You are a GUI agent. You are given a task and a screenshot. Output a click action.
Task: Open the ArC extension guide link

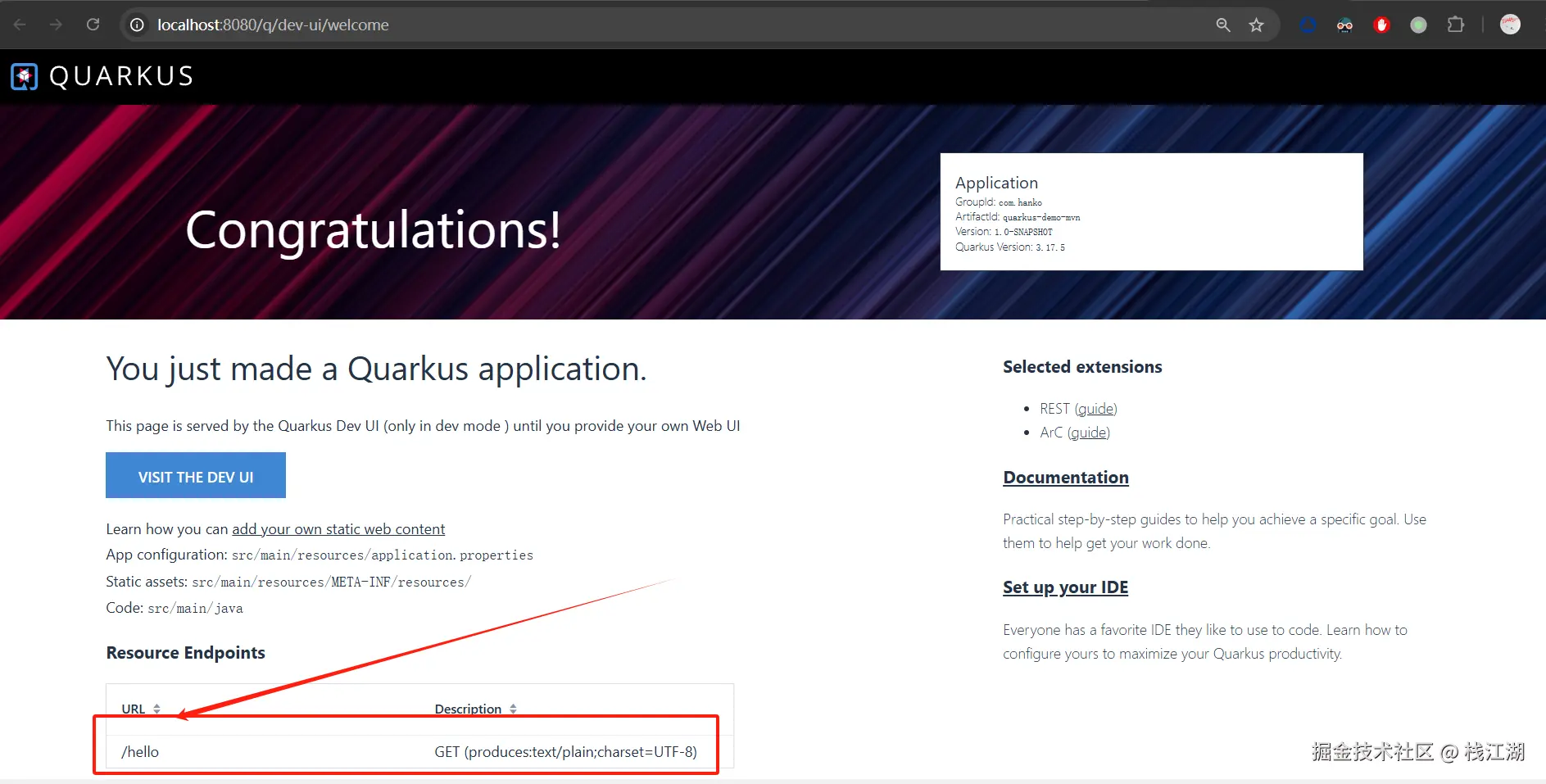[x=1089, y=433]
